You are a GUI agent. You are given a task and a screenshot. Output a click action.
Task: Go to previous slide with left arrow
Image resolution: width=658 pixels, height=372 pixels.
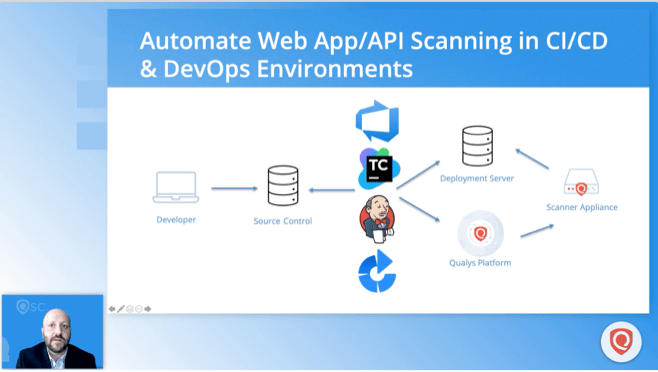(112, 309)
